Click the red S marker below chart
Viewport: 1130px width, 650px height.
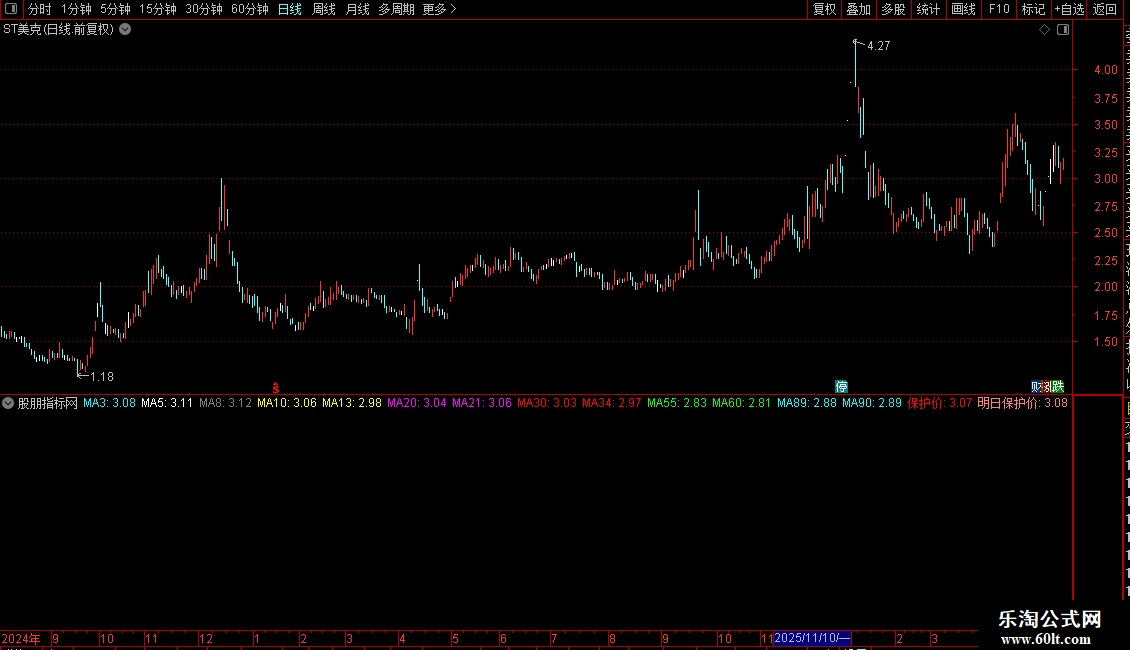275,388
